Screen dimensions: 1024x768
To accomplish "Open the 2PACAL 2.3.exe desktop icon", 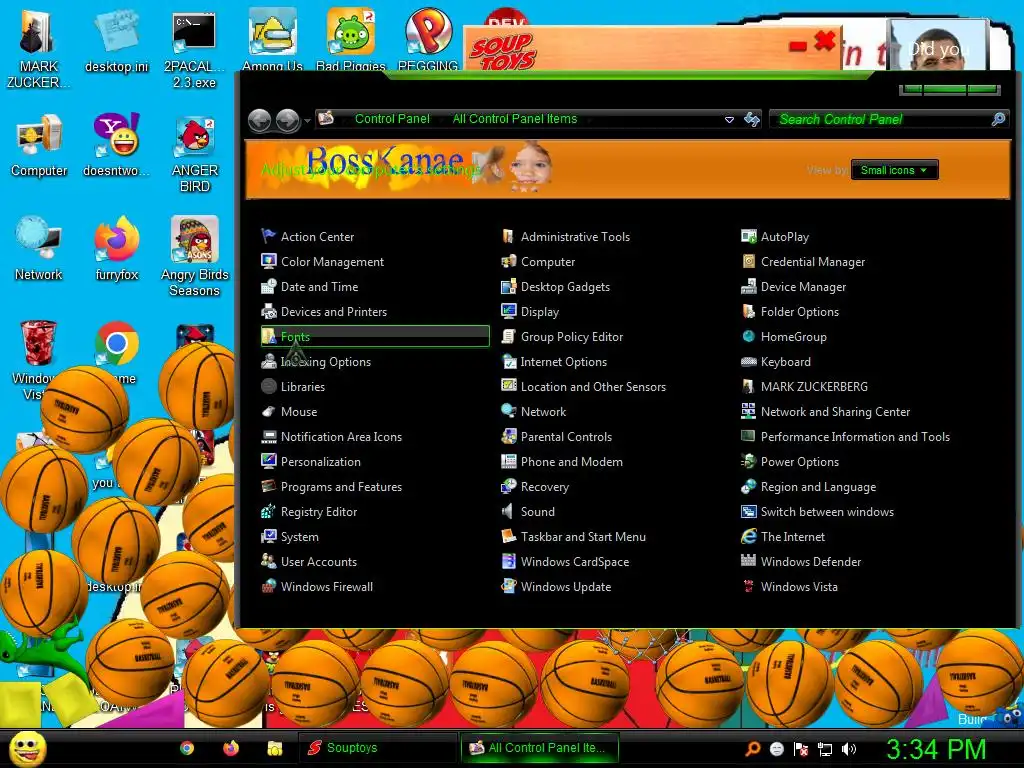I will point(194,49).
